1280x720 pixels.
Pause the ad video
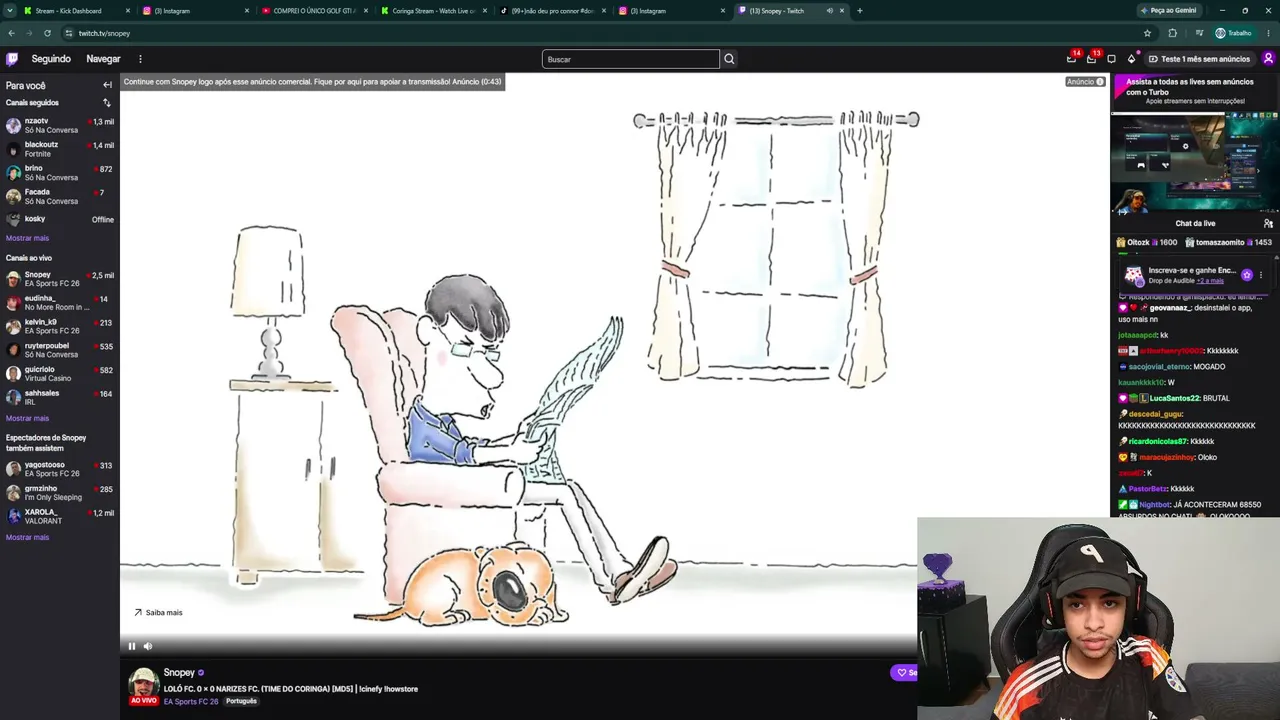click(x=131, y=646)
